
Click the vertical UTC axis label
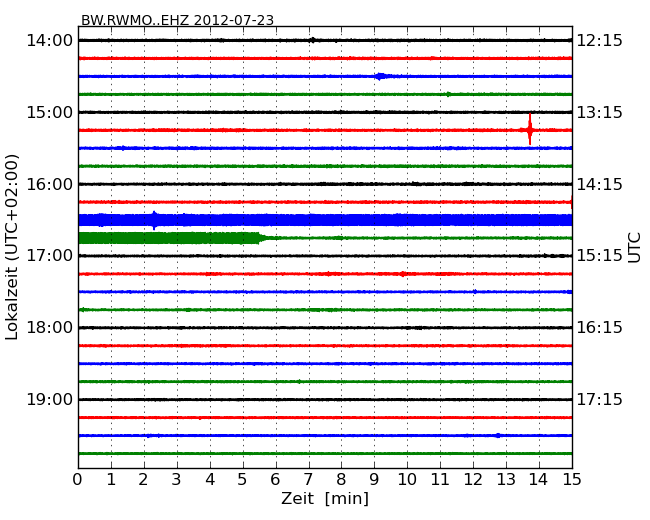(634, 248)
